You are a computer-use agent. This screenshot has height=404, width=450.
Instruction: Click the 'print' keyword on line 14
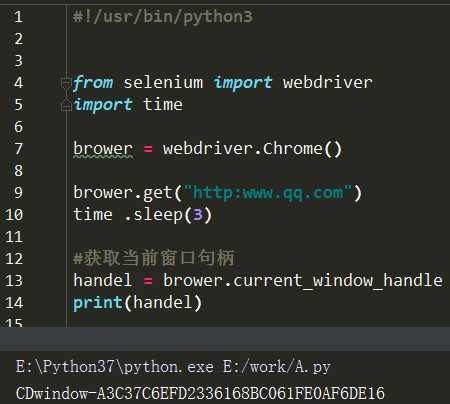pyautogui.click(x=98, y=303)
